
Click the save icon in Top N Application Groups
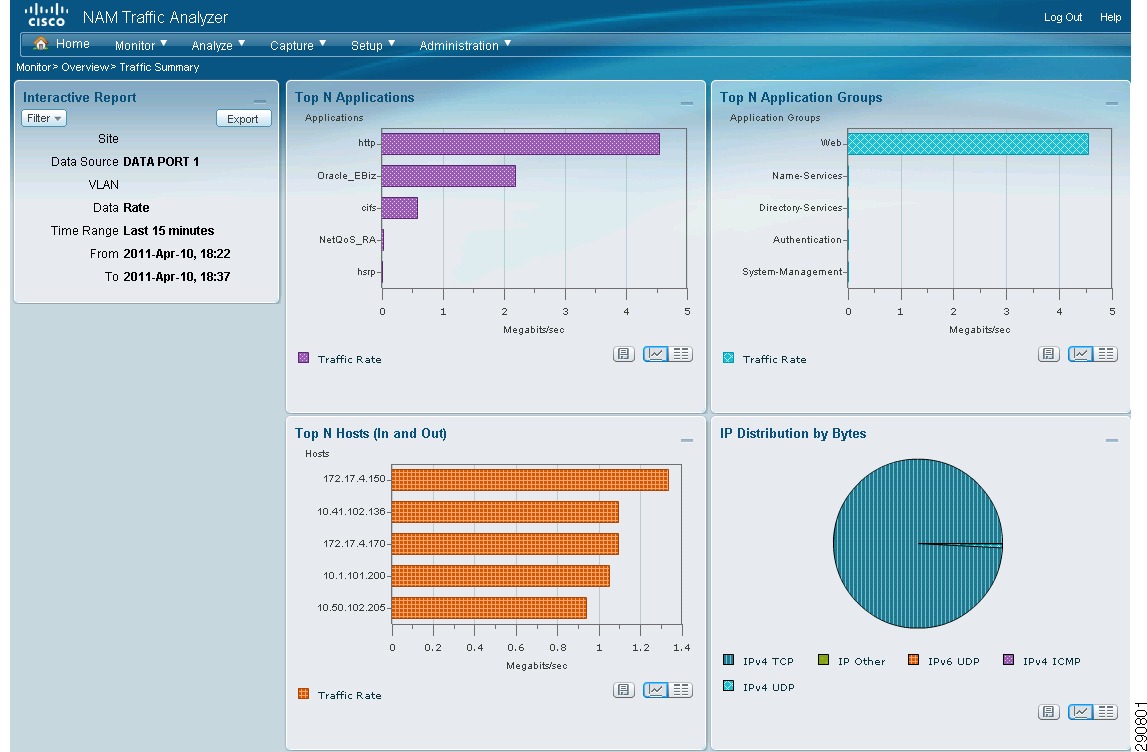tap(1048, 354)
